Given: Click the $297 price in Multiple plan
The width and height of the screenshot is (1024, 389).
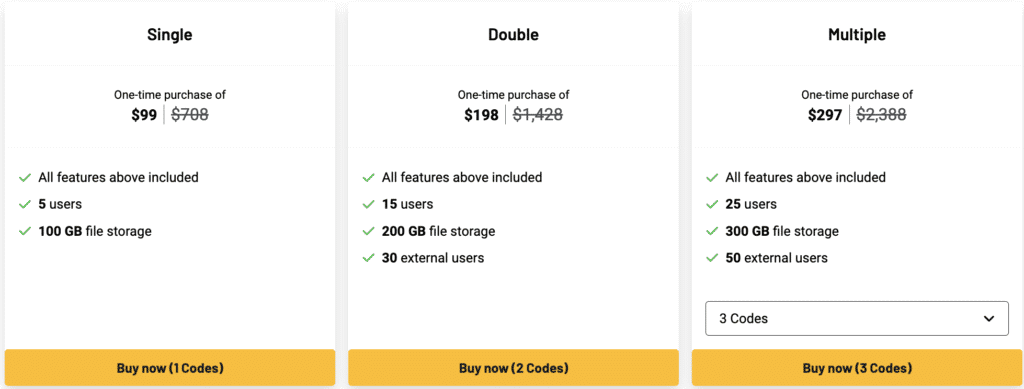Looking at the screenshot, I should [x=825, y=116].
